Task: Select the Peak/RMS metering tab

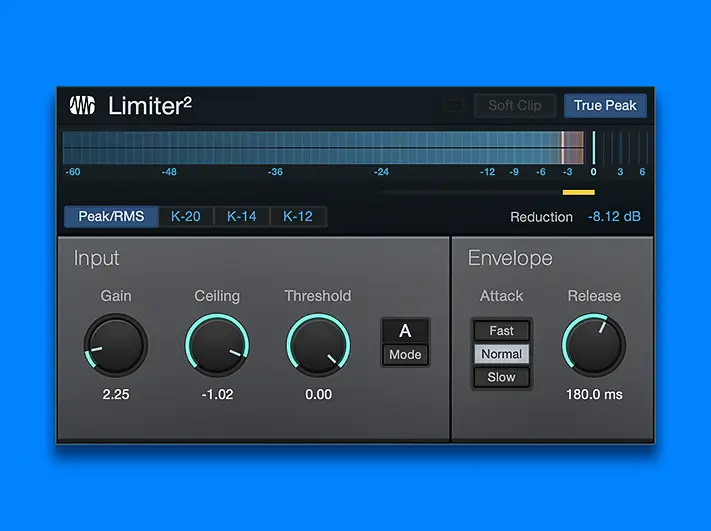Action: (x=111, y=216)
